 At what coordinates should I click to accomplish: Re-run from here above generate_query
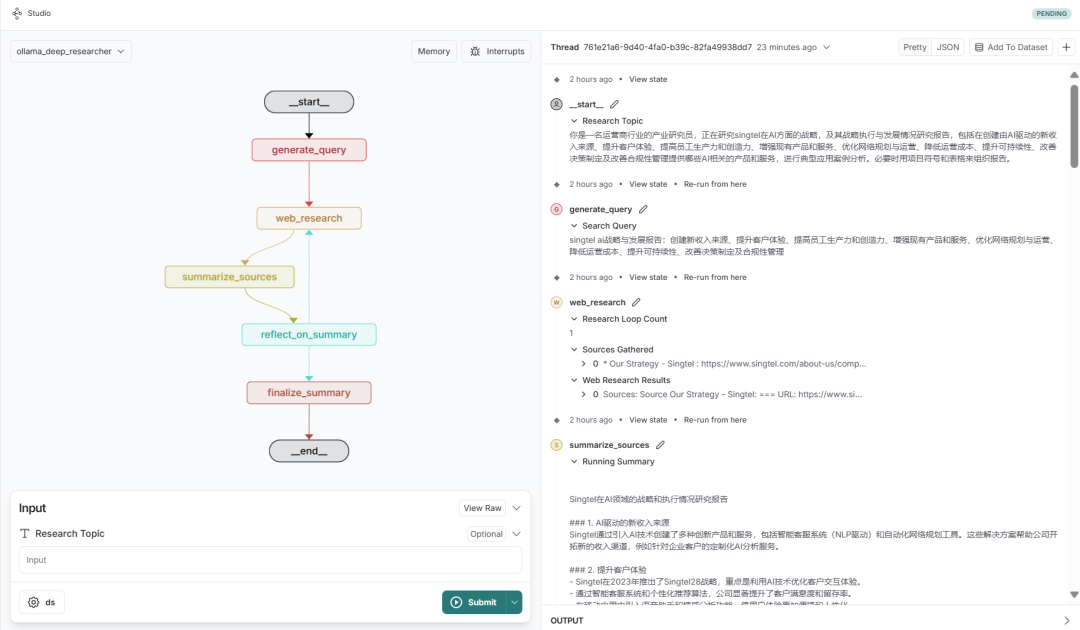pyautogui.click(x=715, y=184)
